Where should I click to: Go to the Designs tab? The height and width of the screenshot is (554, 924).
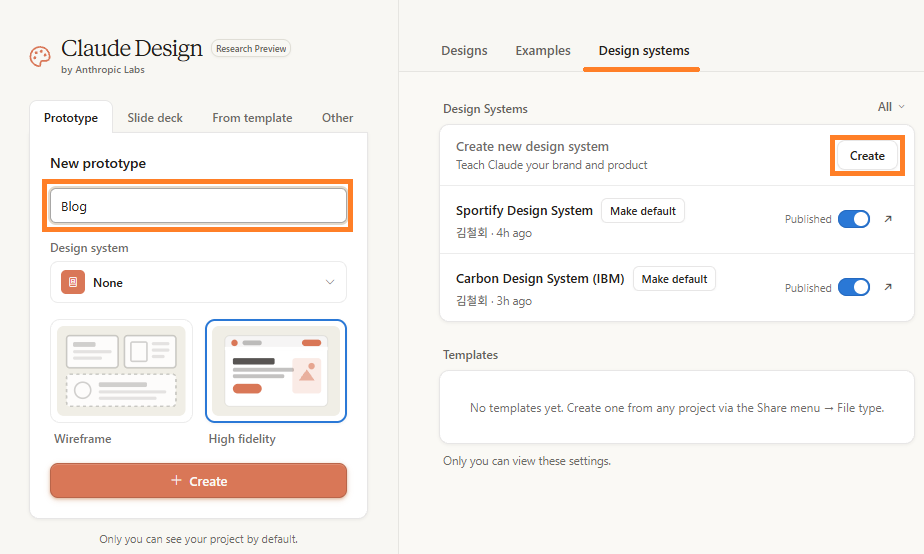464,51
